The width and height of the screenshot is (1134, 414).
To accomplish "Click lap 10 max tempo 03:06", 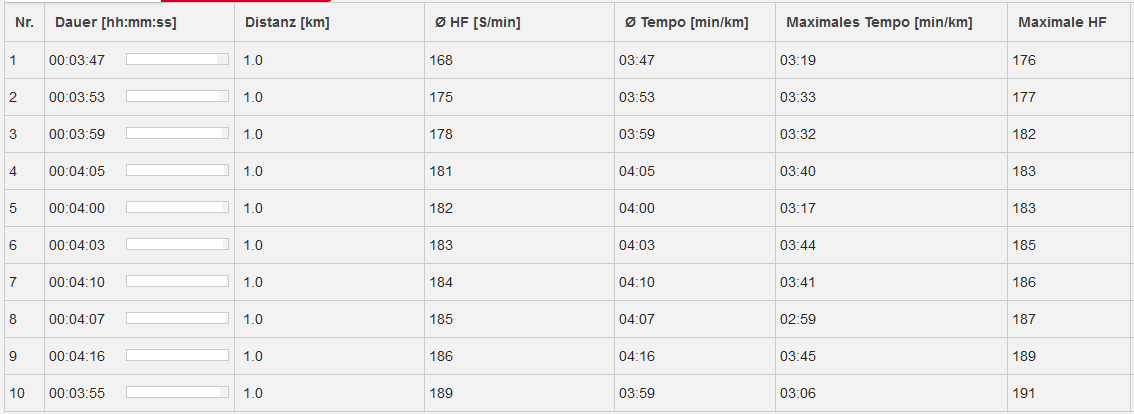I will click(798, 394).
